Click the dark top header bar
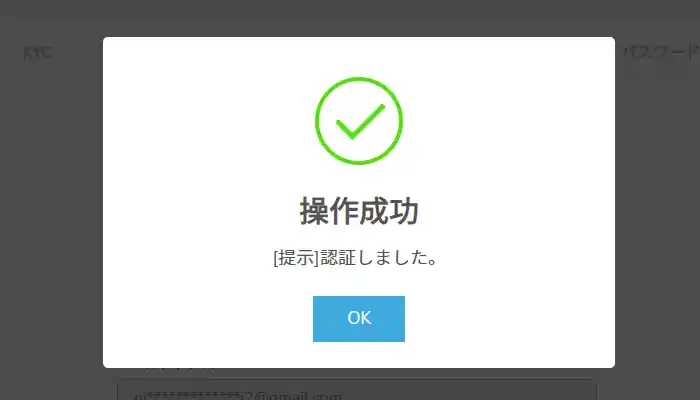Image resolution: width=700 pixels, height=400 pixels. (350, 9)
